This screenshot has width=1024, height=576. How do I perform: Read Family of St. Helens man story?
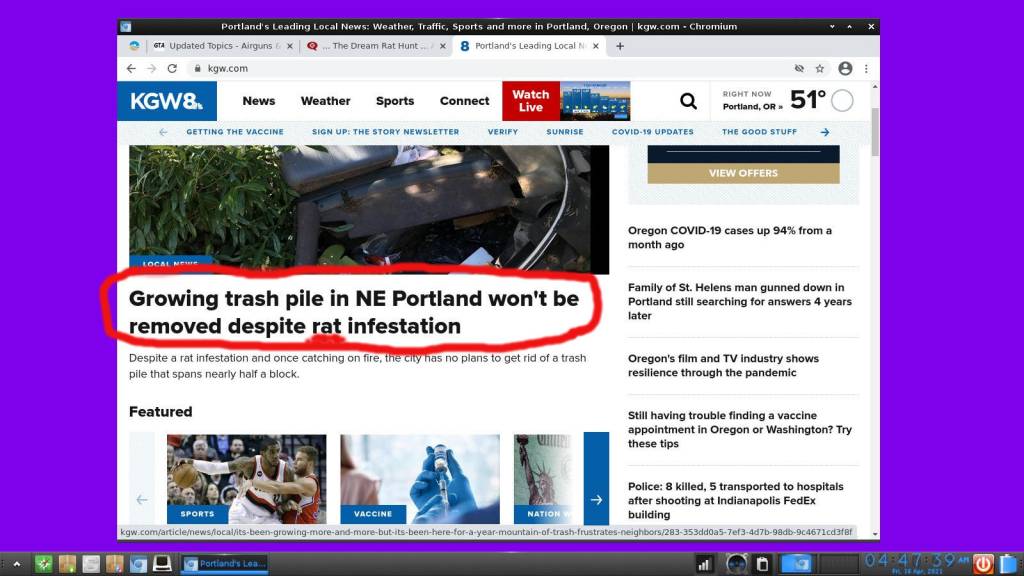pos(740,302)
